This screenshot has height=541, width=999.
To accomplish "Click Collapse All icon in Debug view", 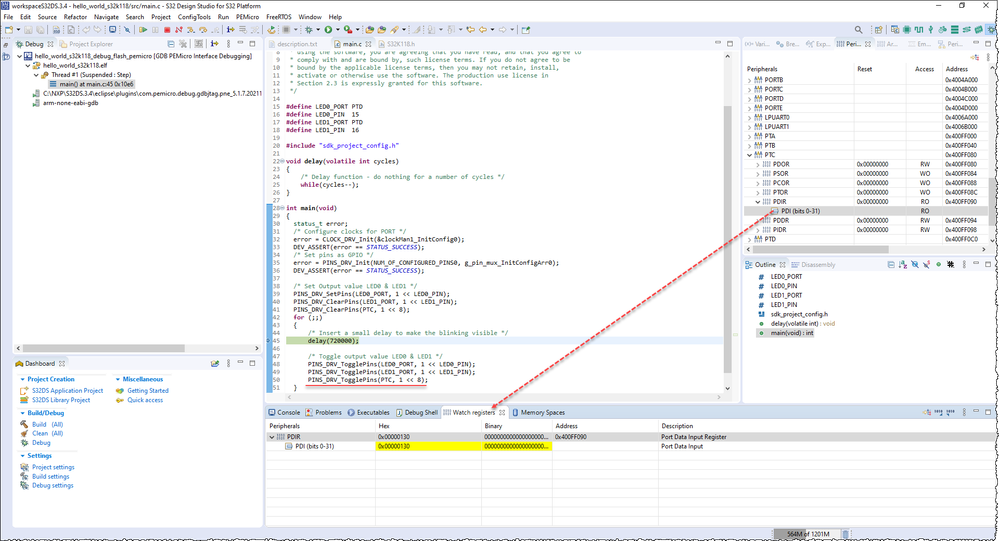I will tap(171, 44).
